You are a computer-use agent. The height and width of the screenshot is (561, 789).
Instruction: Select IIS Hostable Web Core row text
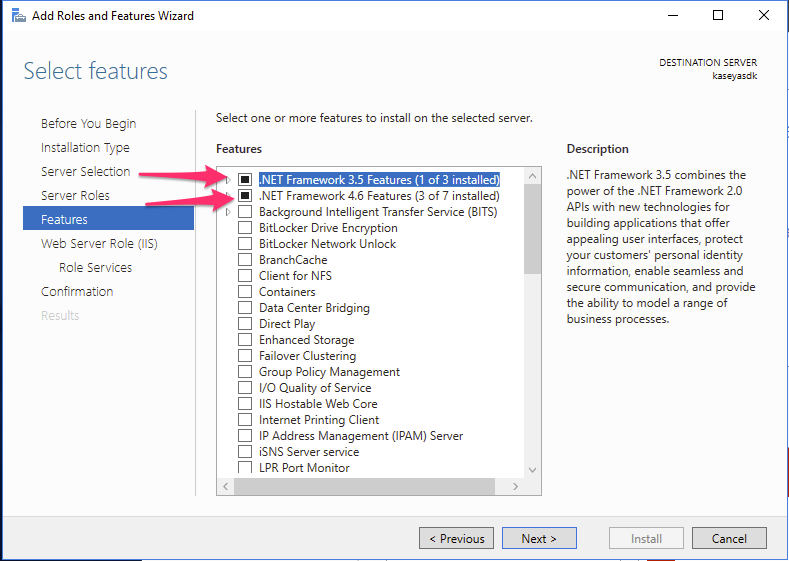[x=318, y=404]
